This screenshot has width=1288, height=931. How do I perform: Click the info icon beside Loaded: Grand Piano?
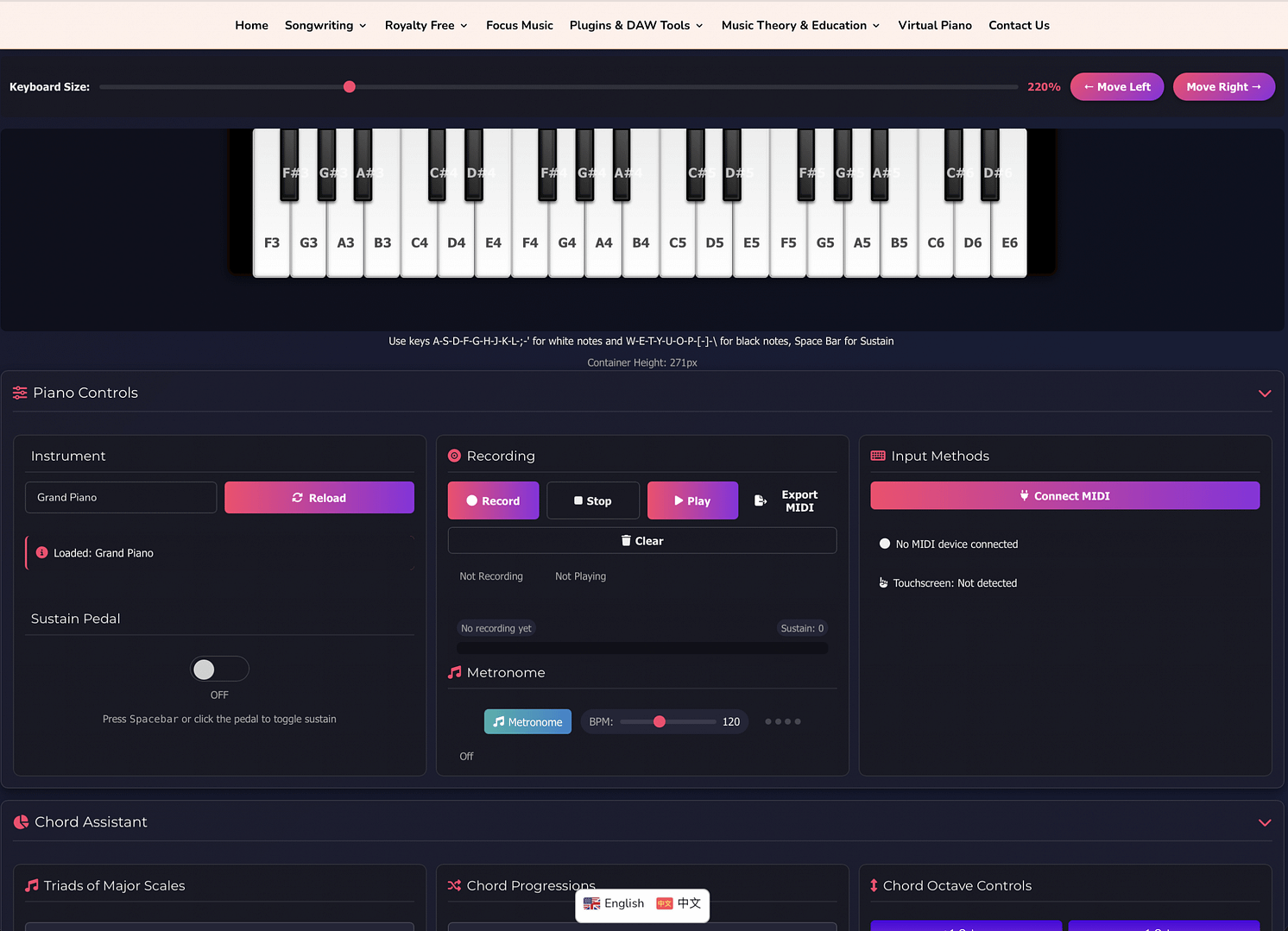(x=41, y=552)
